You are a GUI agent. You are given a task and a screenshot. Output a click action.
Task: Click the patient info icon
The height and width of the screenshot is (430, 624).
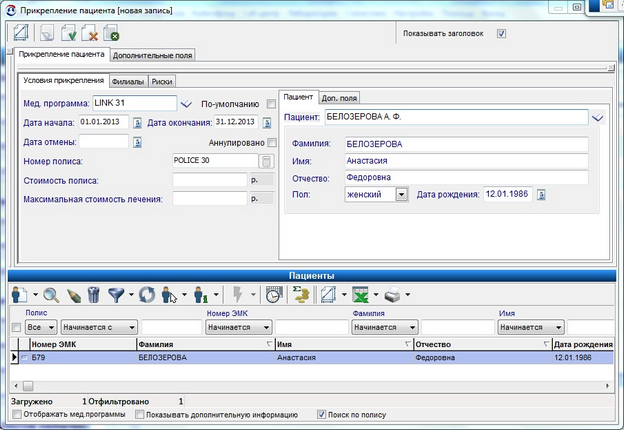[201, 295]
